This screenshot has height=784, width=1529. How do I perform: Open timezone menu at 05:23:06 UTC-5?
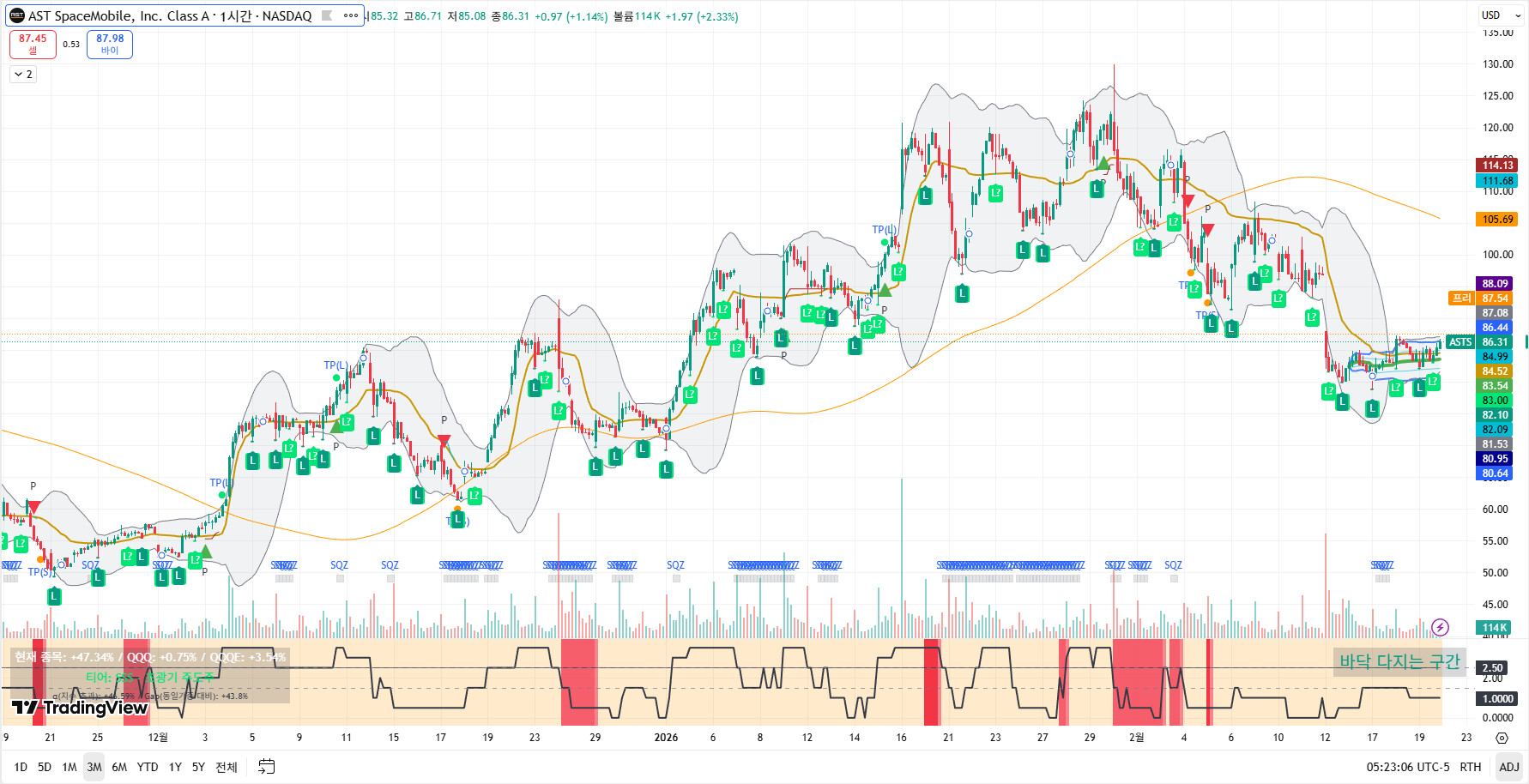click(1407, 767)
